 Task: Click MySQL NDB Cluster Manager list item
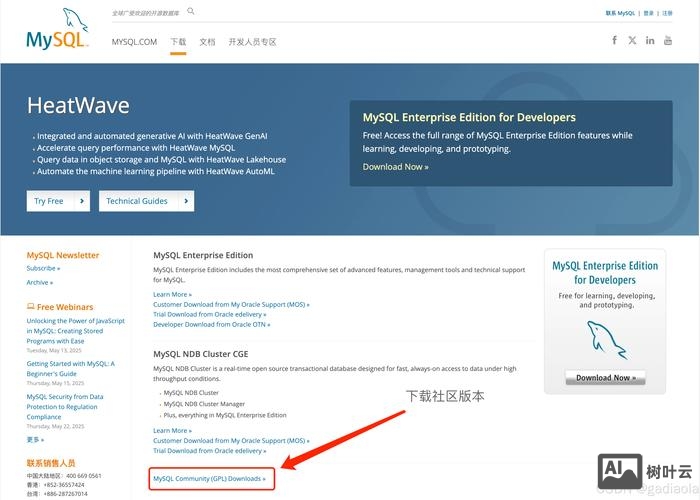click(x=204, y=404)
